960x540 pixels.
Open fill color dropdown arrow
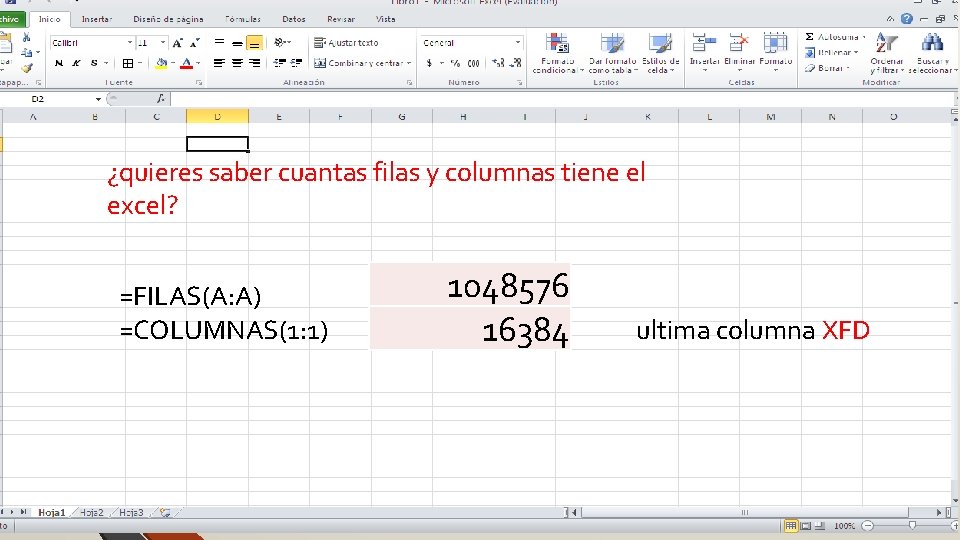tap(173, 63)
